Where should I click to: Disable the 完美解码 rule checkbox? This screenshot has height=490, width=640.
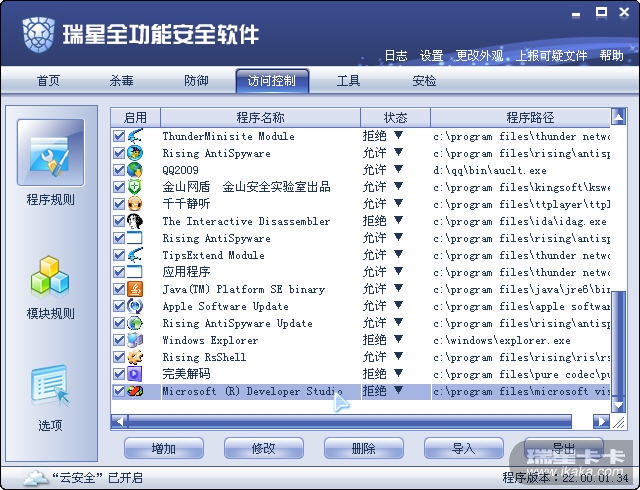tap(119, 374)
